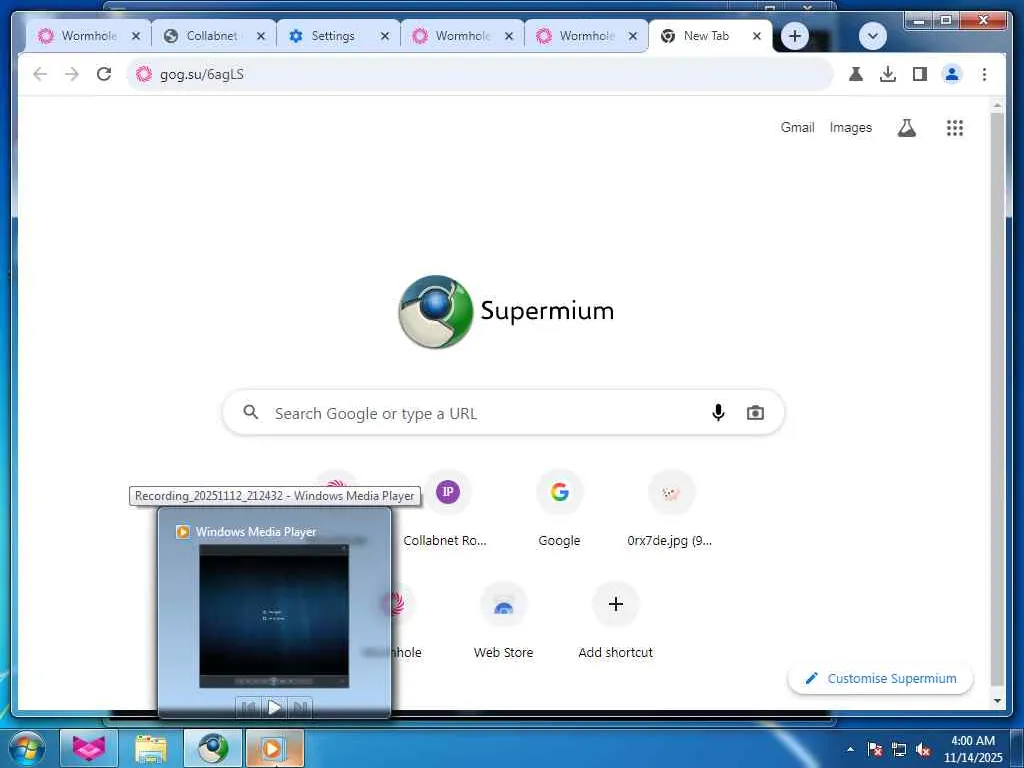Image resolution: width=1024 pixels, height=768 pixels.
Task: Click the Add shortcut tile
Action: point(615,622)
